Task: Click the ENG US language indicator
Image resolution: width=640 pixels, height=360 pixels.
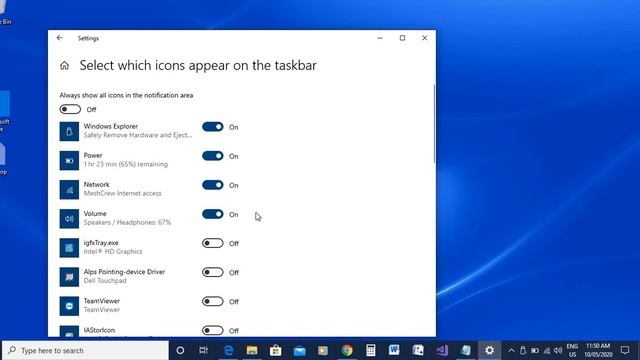Action: coord(572,351)
